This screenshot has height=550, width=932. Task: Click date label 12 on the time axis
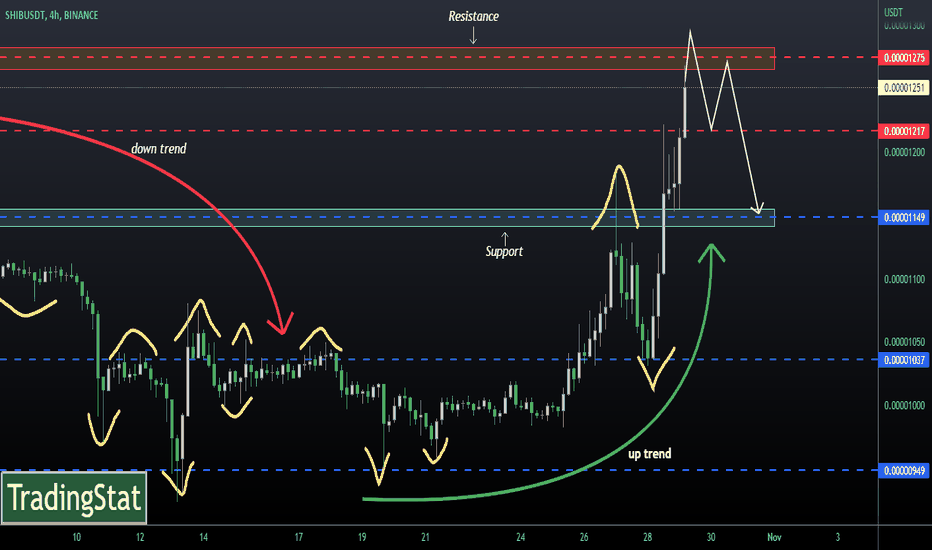click(x=140, y=537)
